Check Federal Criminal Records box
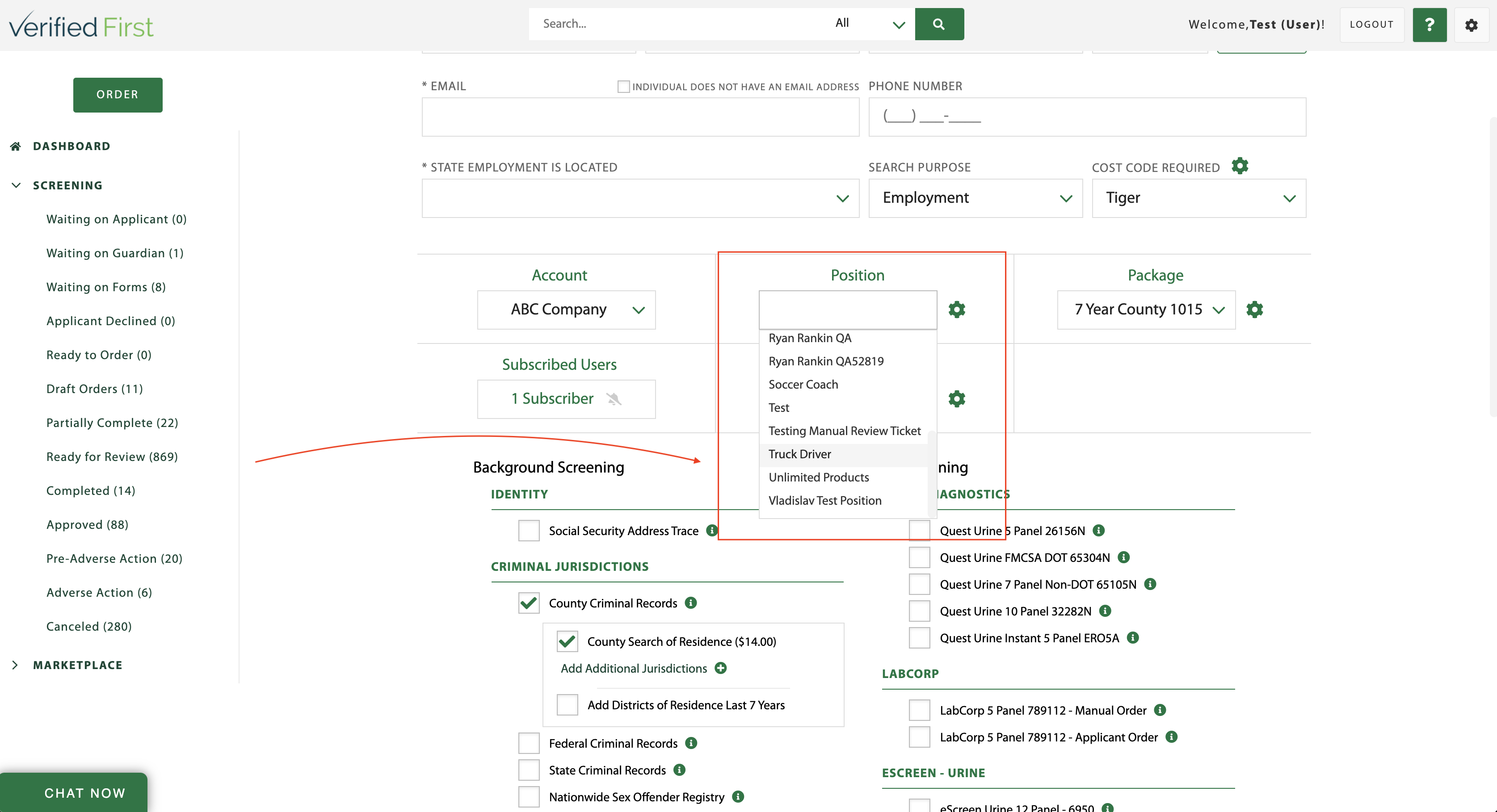Screen dimensions: 1497x812 [529, 743]
